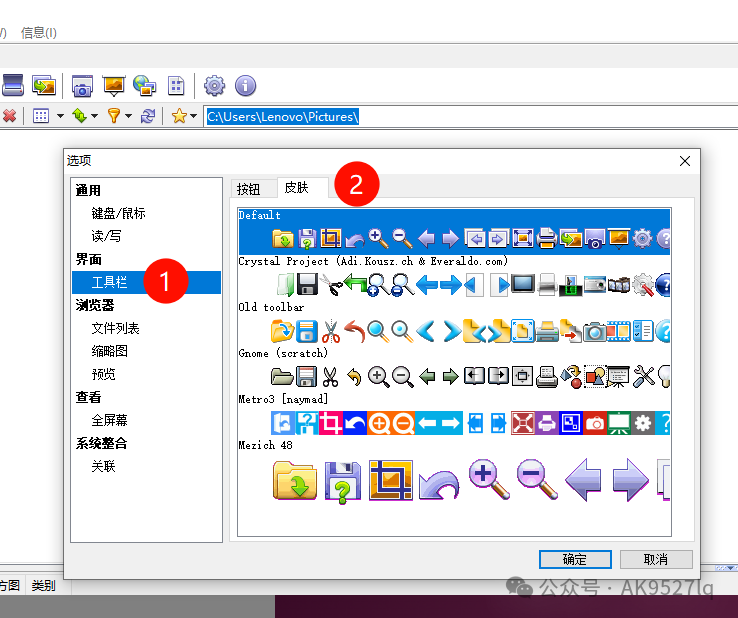738x618 pixels.
Task: Click the screen capture camera icon in toolbar
Action: click(x=82, y=86)
